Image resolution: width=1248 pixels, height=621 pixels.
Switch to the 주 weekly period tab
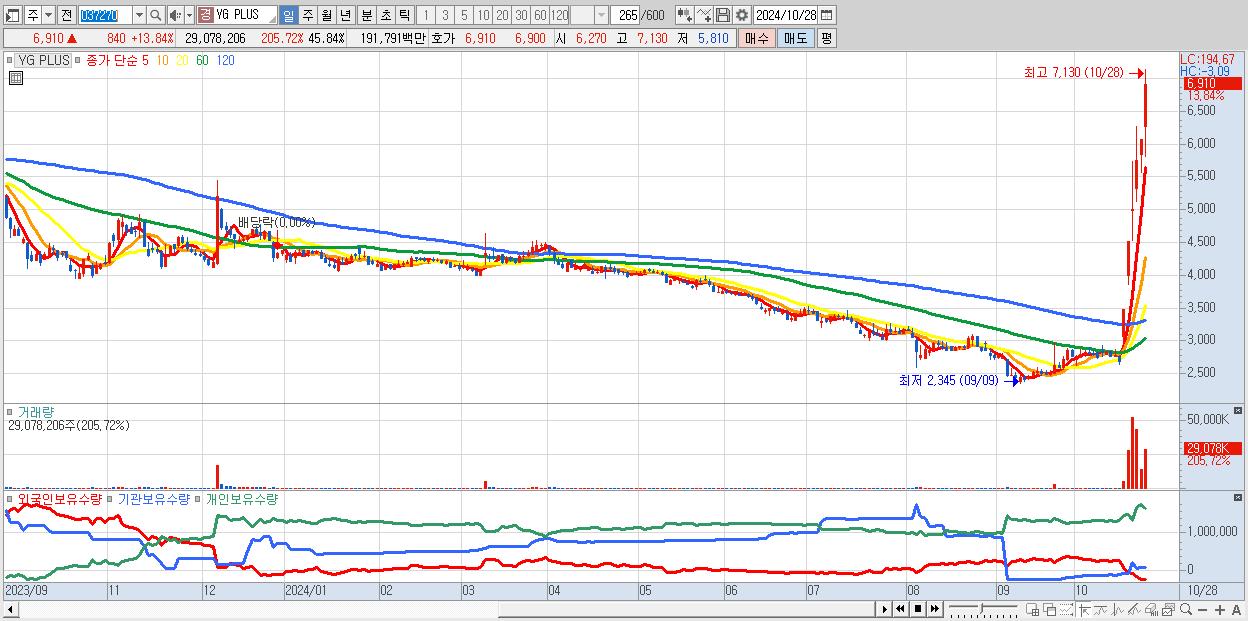pyautogui.click(x=308, y=15)
